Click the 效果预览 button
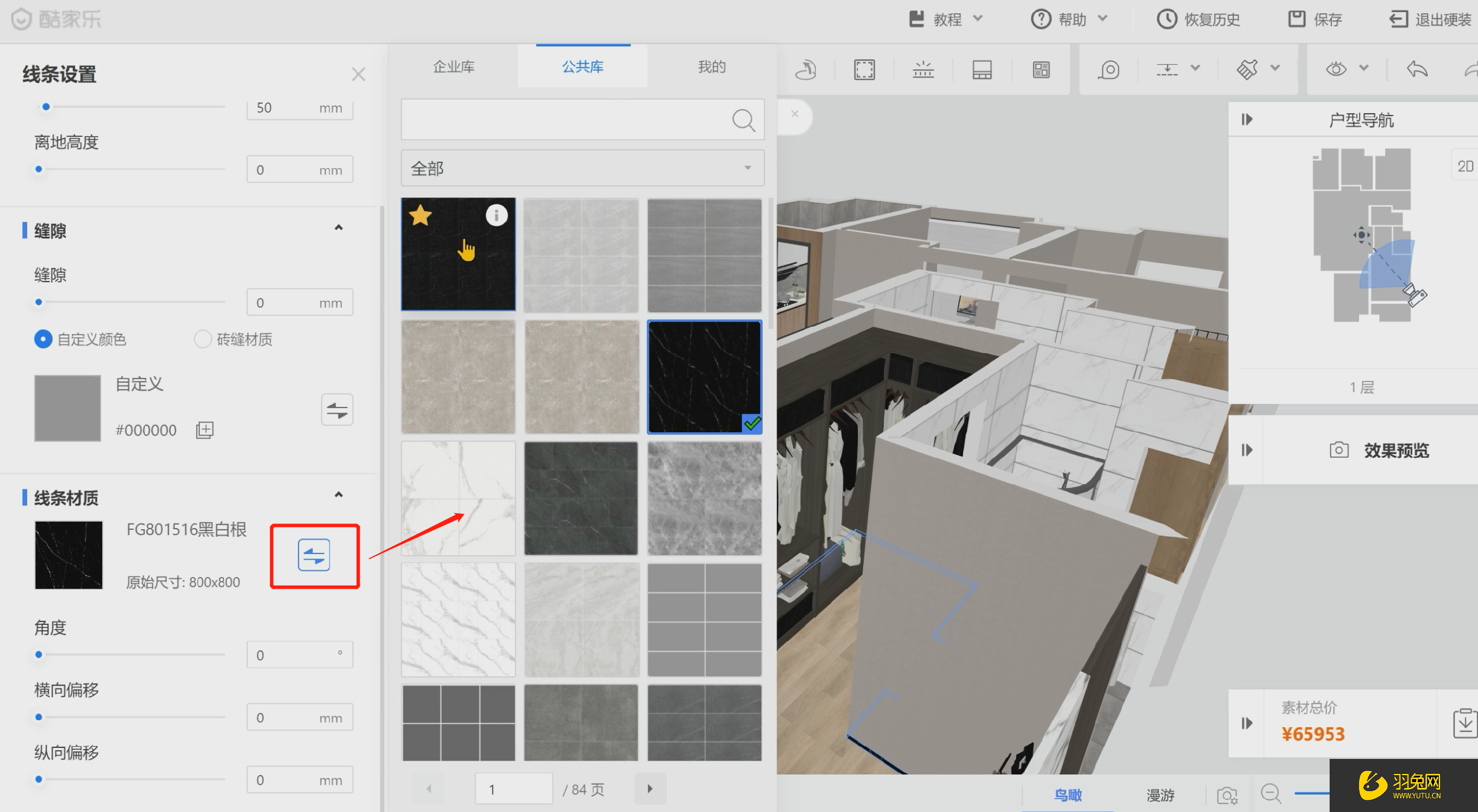 (x=1379, y=450)
